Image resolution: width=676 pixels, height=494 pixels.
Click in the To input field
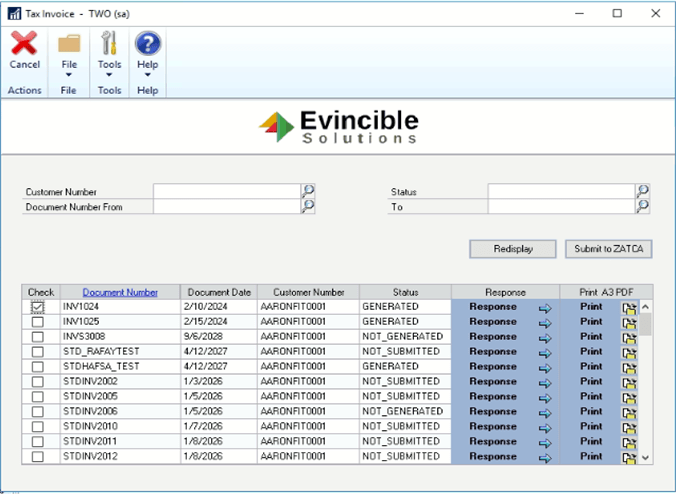tap(561, 206)
